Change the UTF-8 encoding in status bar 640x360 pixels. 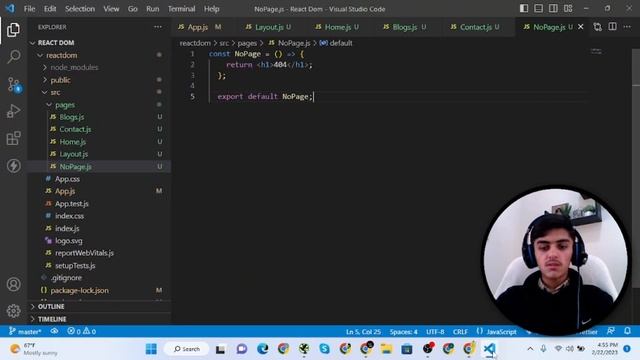(x=435, y=331)
